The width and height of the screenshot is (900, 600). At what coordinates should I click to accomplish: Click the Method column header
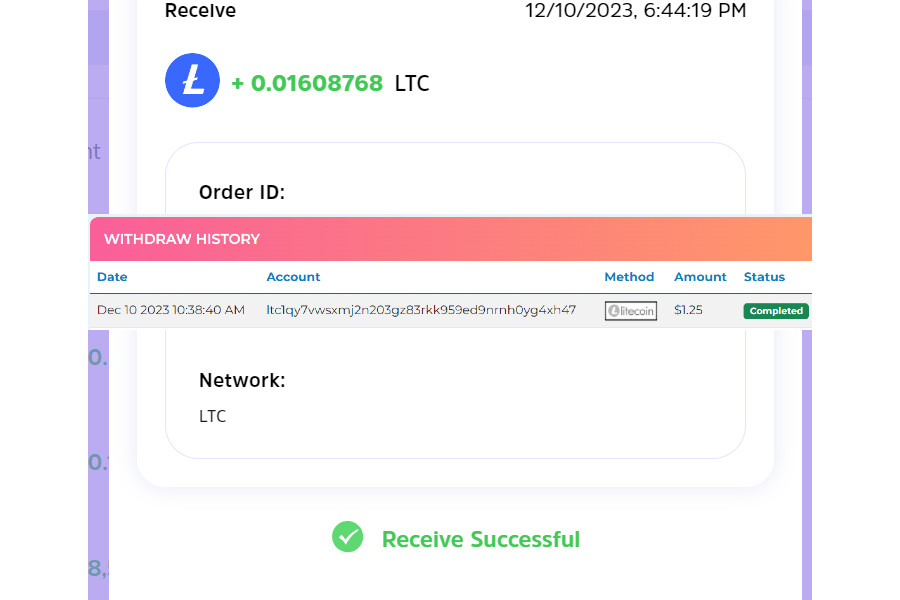(x=629, y=277)
